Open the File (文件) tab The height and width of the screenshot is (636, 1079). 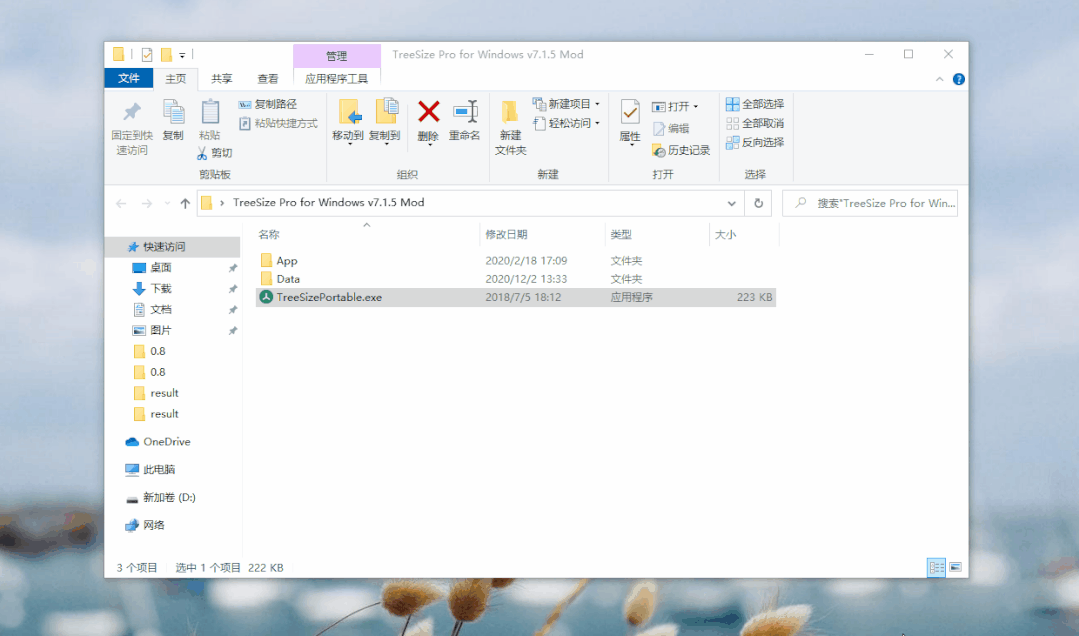[x=129, y=78]
